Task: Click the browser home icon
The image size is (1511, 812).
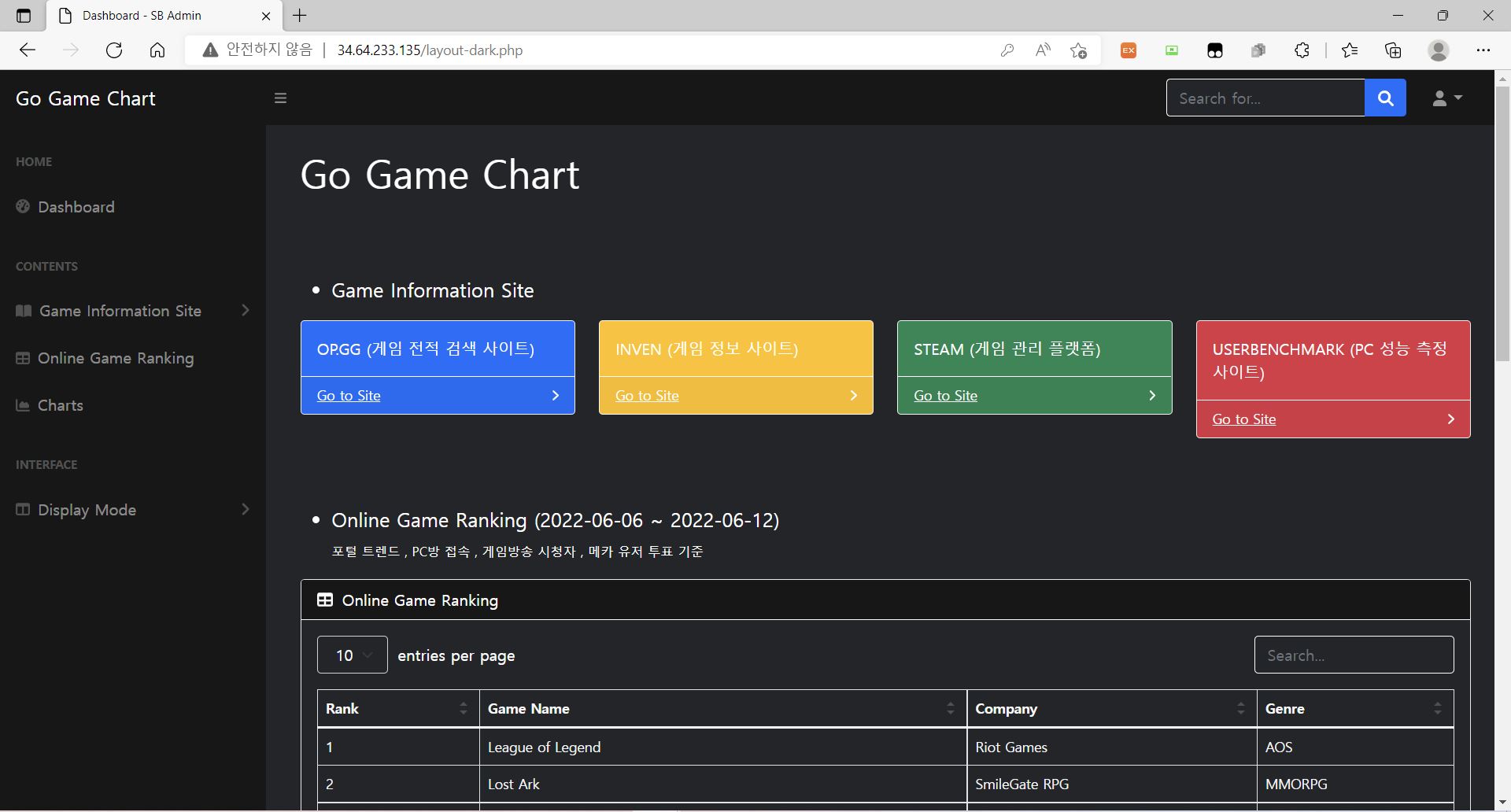Action: coord(157,50)
